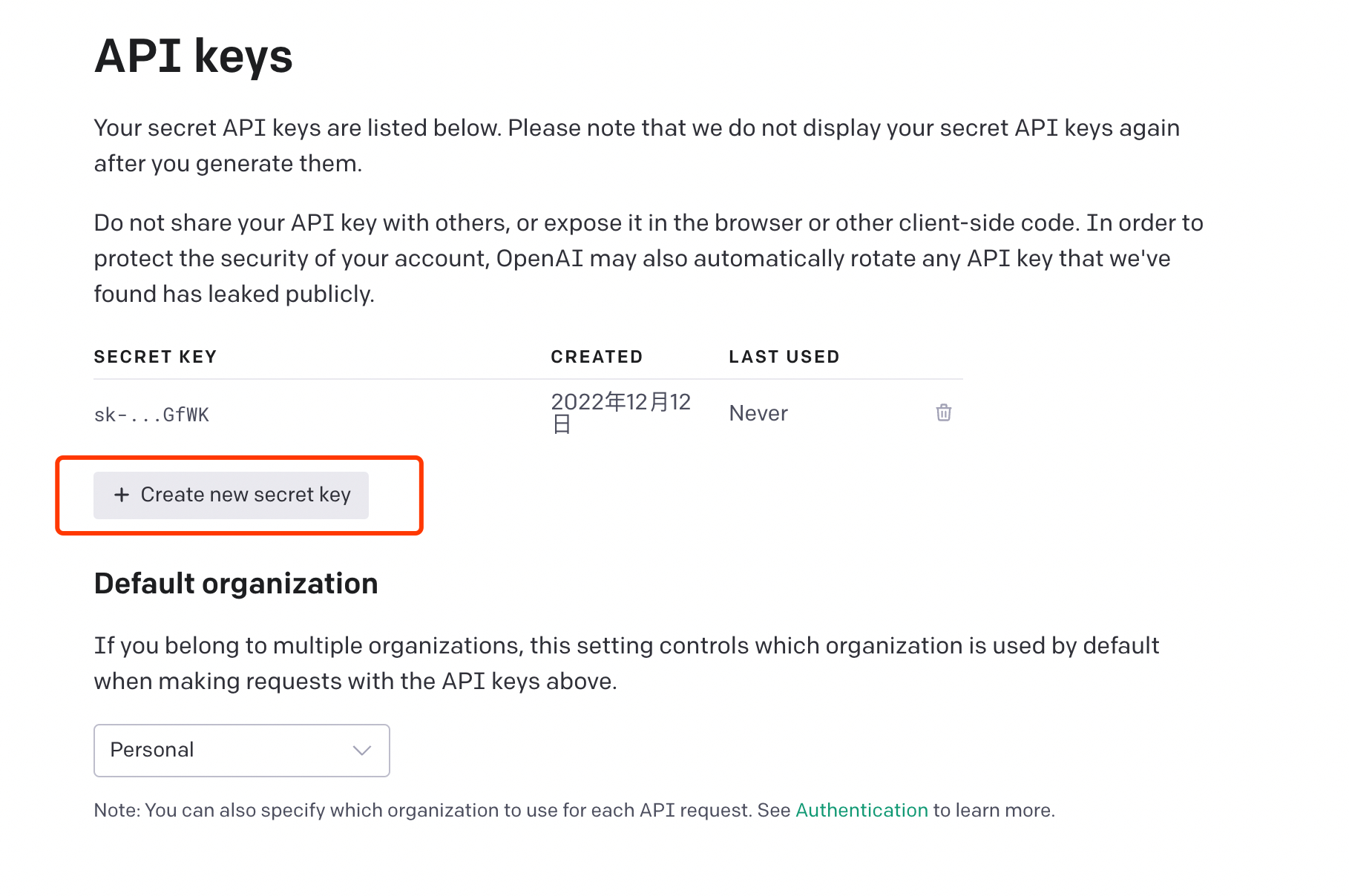
Task: Click the down arrow inside the organization box
Action: (x=362, y=750)
